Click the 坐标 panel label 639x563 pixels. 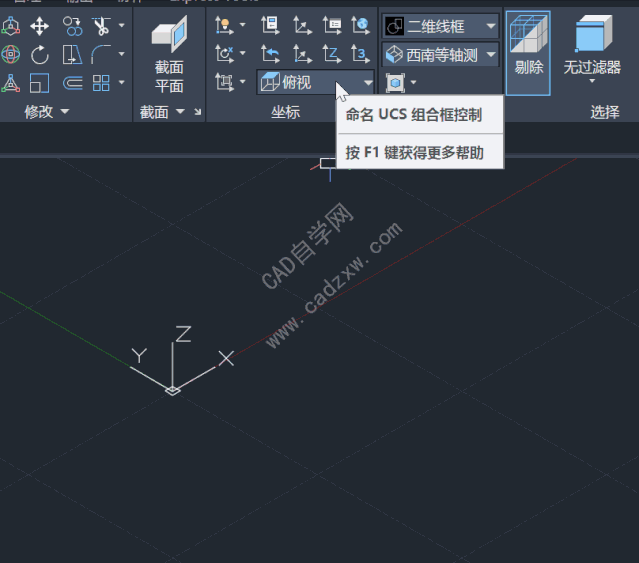(x=286, y=112)
